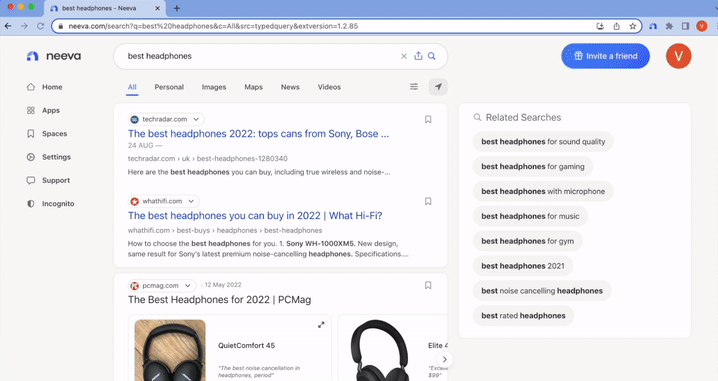This screenshot has width=718, height=381.
Task: Open the search filter settings icon
Action: [413, 87]
